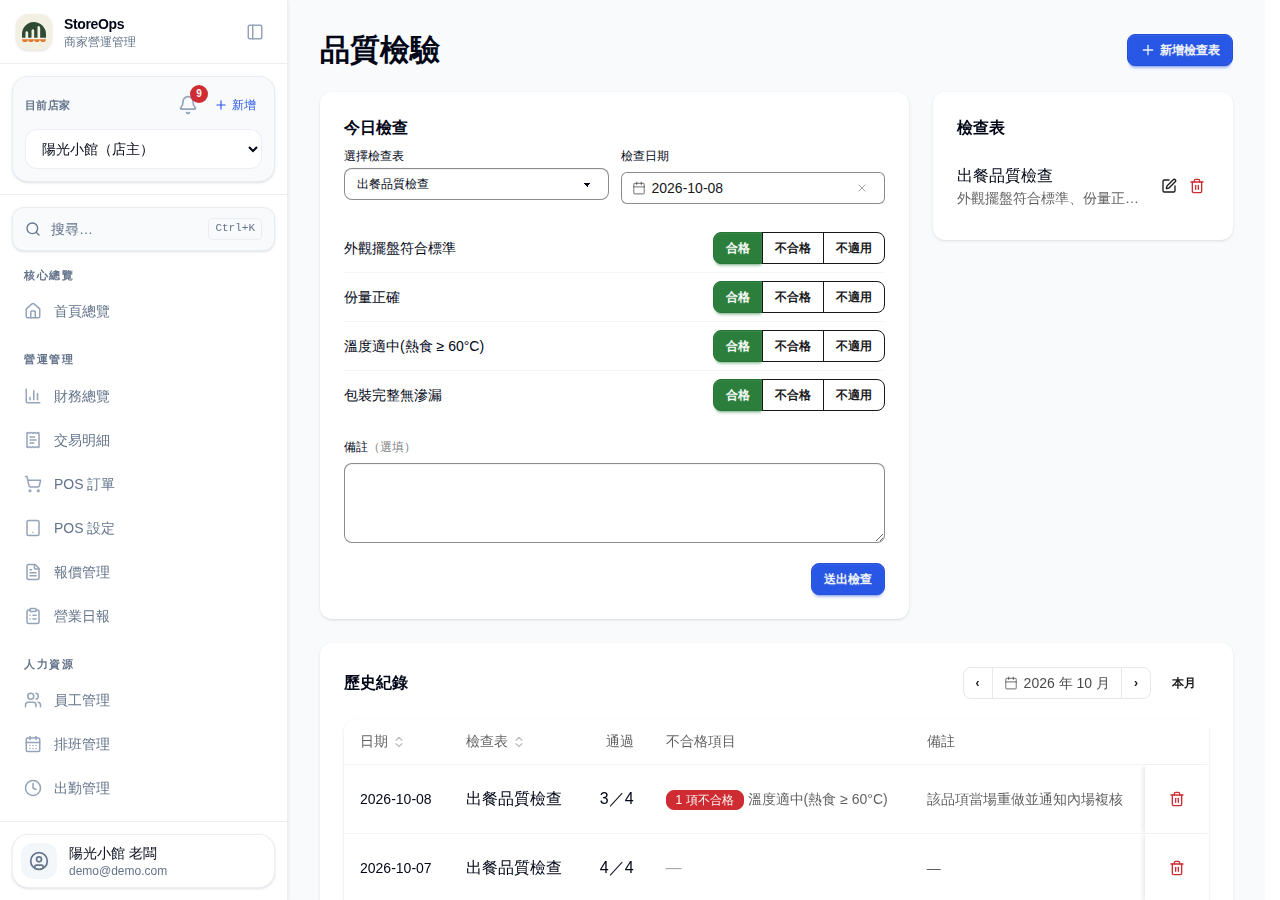
Task: Click the 3／4 pass count
Action: click(617, 799)
